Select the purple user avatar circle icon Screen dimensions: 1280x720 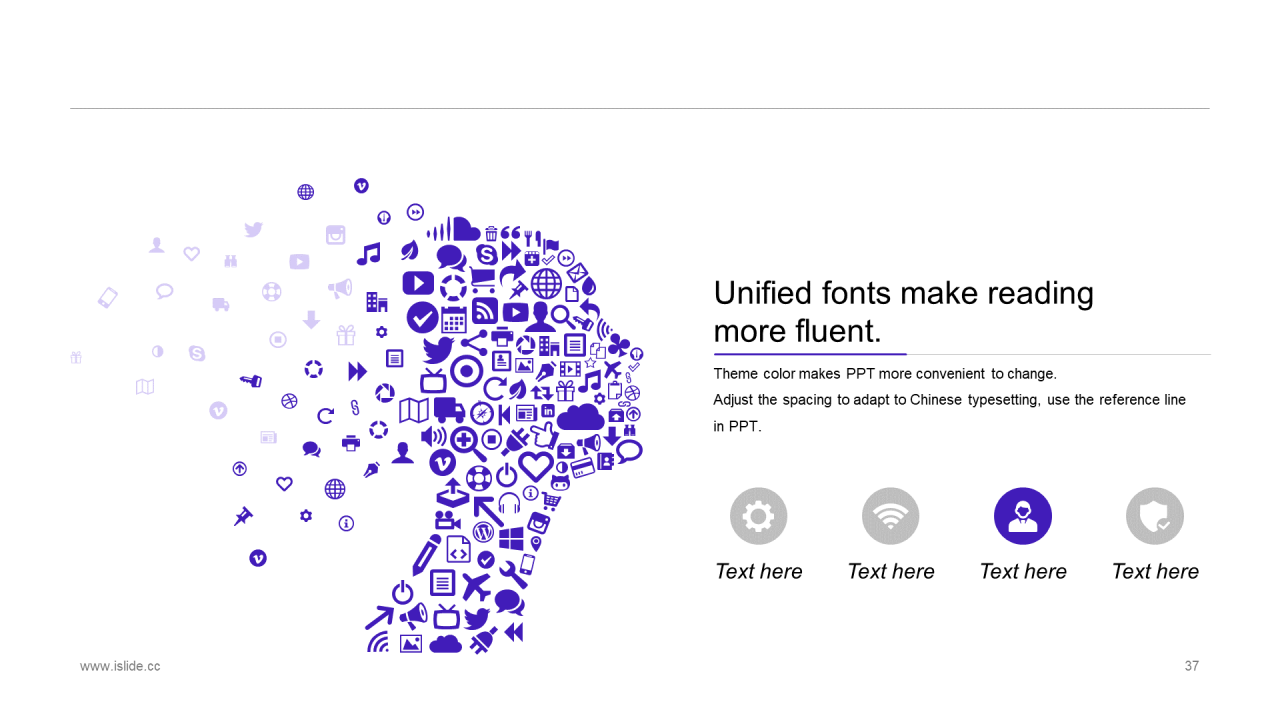(1023, 516)
